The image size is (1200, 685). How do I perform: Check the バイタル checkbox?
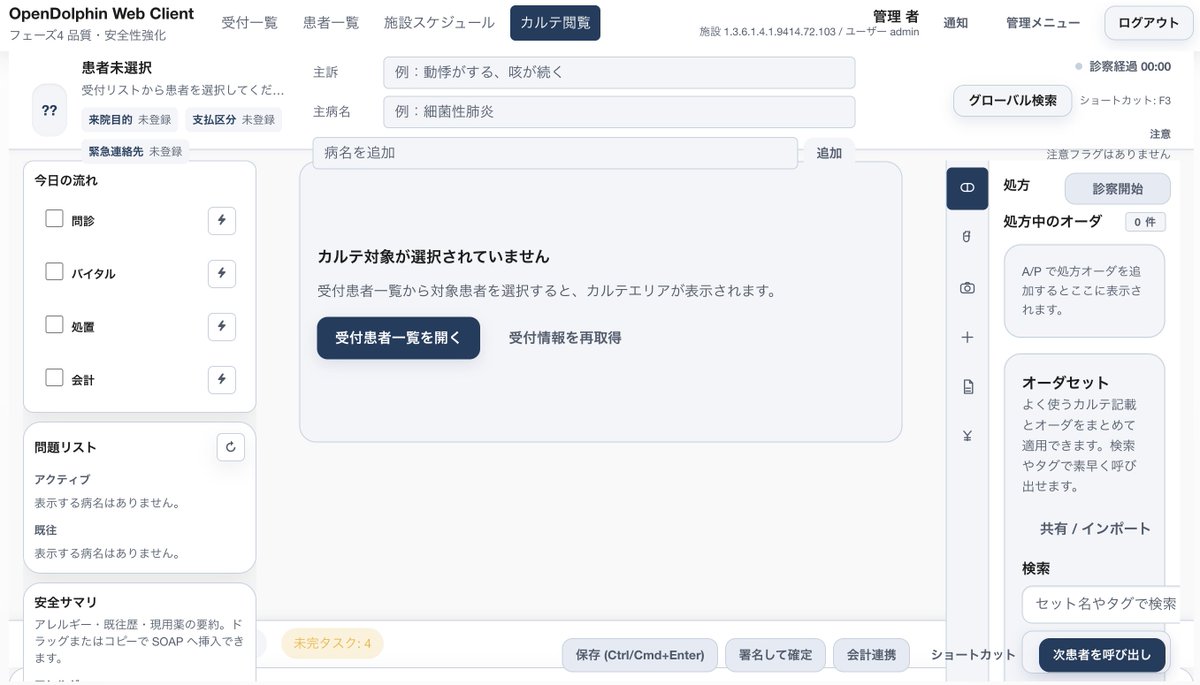55,271
